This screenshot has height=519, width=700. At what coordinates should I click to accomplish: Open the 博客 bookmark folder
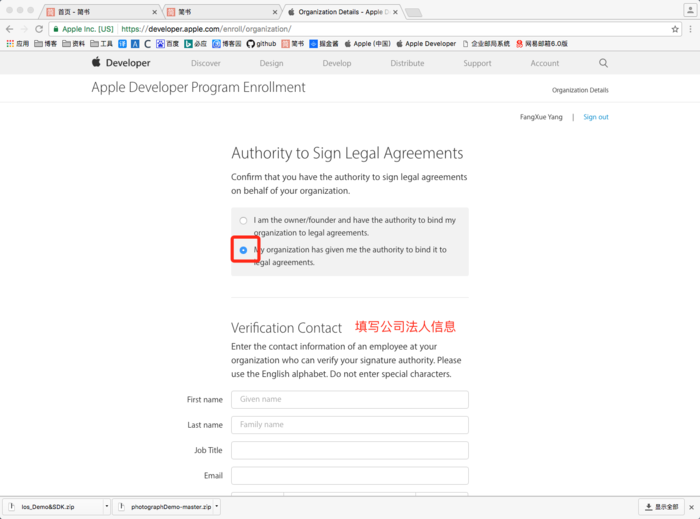tap(46, 44)
